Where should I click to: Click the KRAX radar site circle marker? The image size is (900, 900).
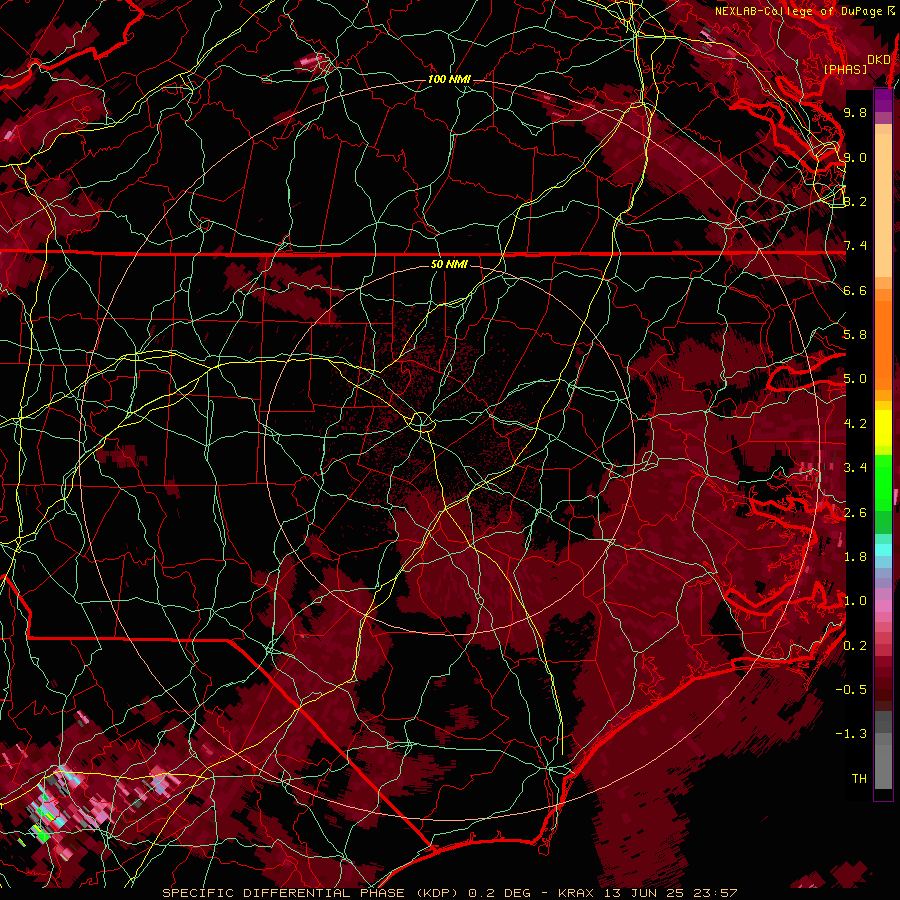[422, 422]
